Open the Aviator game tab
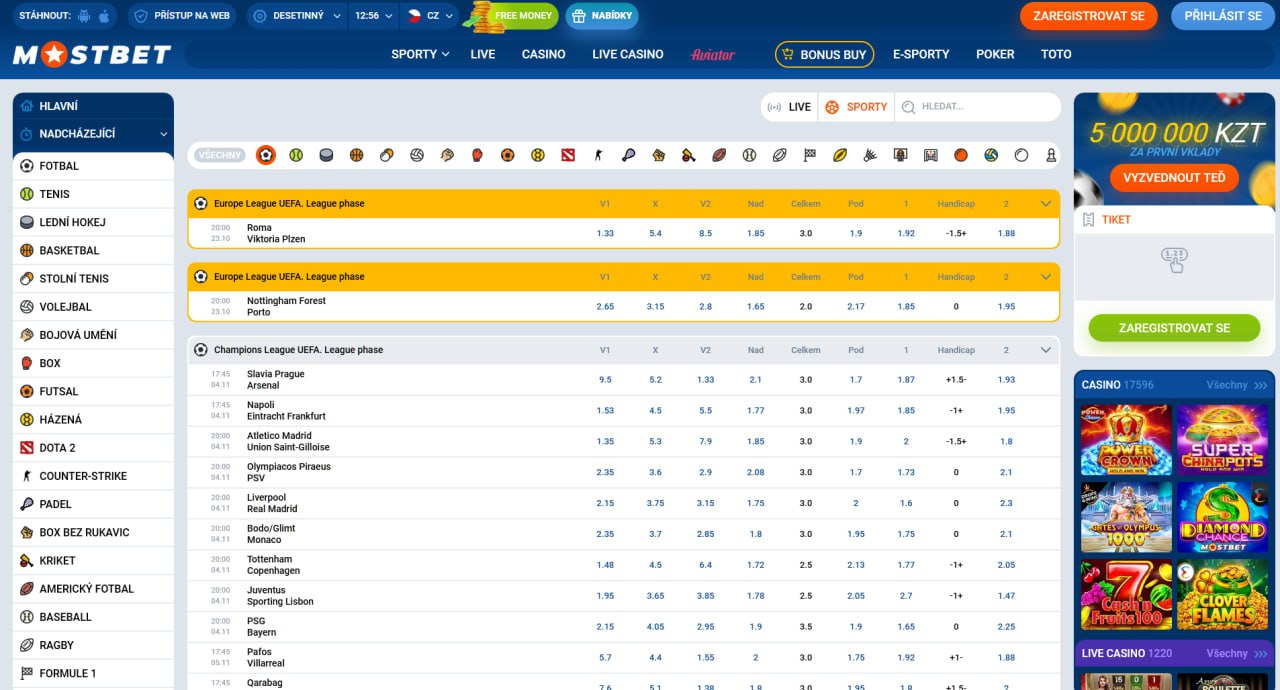Screen dimensions: 1280x690 (x=713, y=54)
